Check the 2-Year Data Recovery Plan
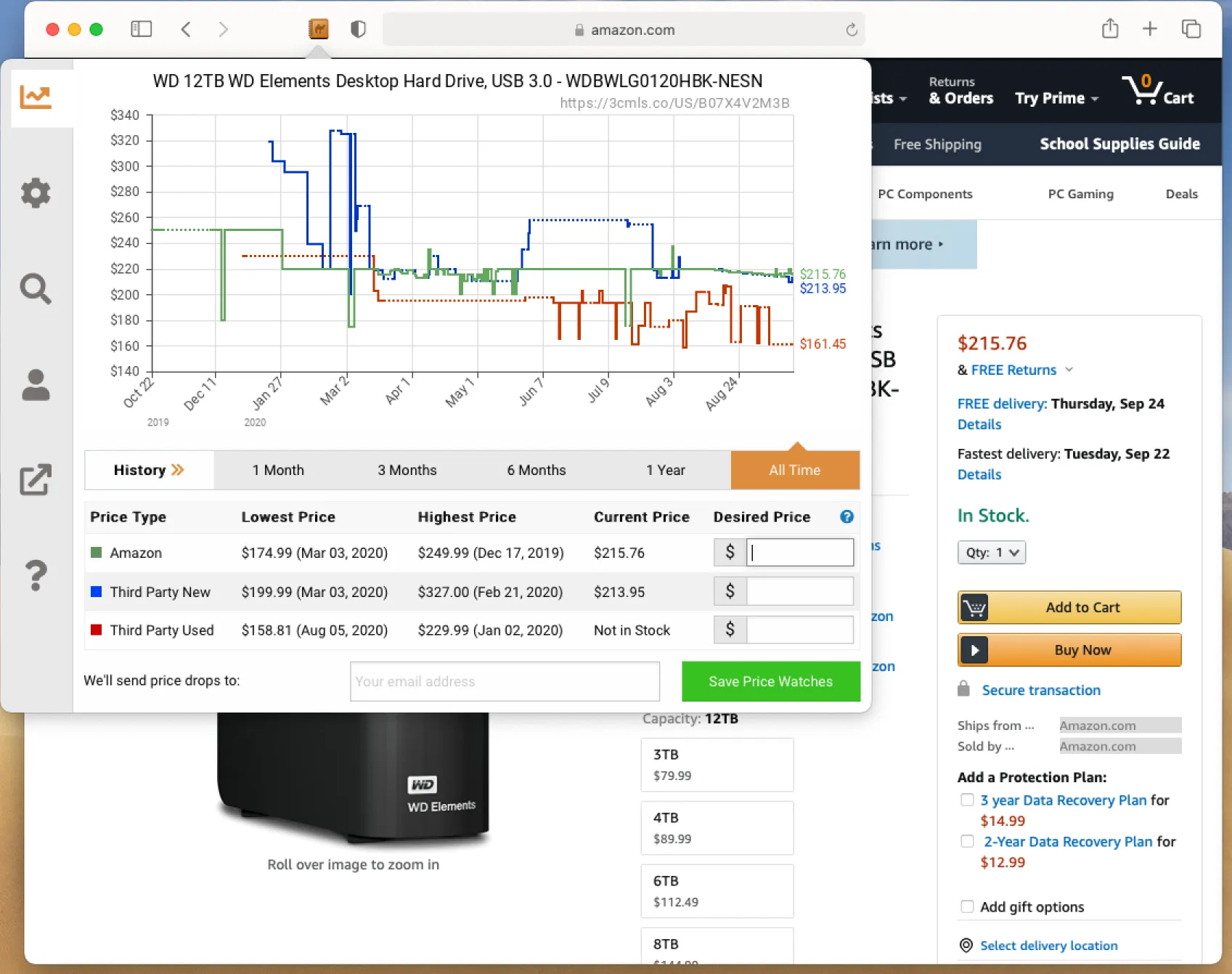Screen dimensions: 1232x974 coord(967,841)
